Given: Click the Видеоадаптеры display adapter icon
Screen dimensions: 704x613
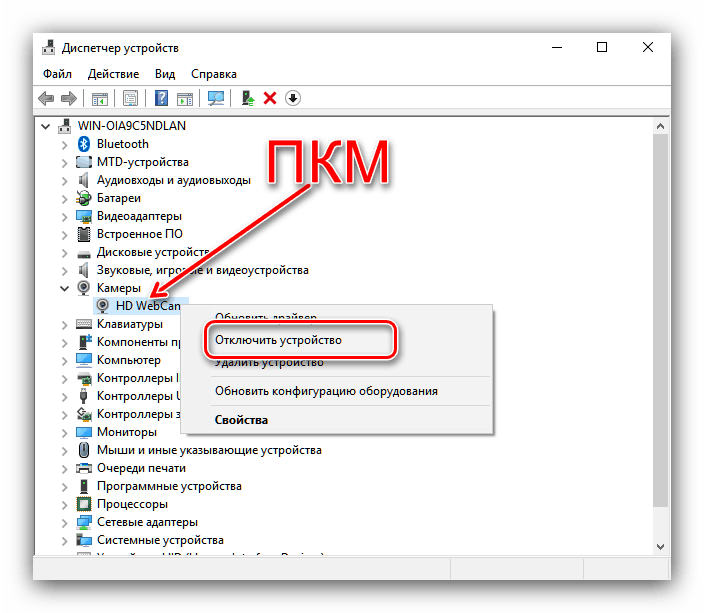Looking at the screenshot, I should [x=84, y=216].
